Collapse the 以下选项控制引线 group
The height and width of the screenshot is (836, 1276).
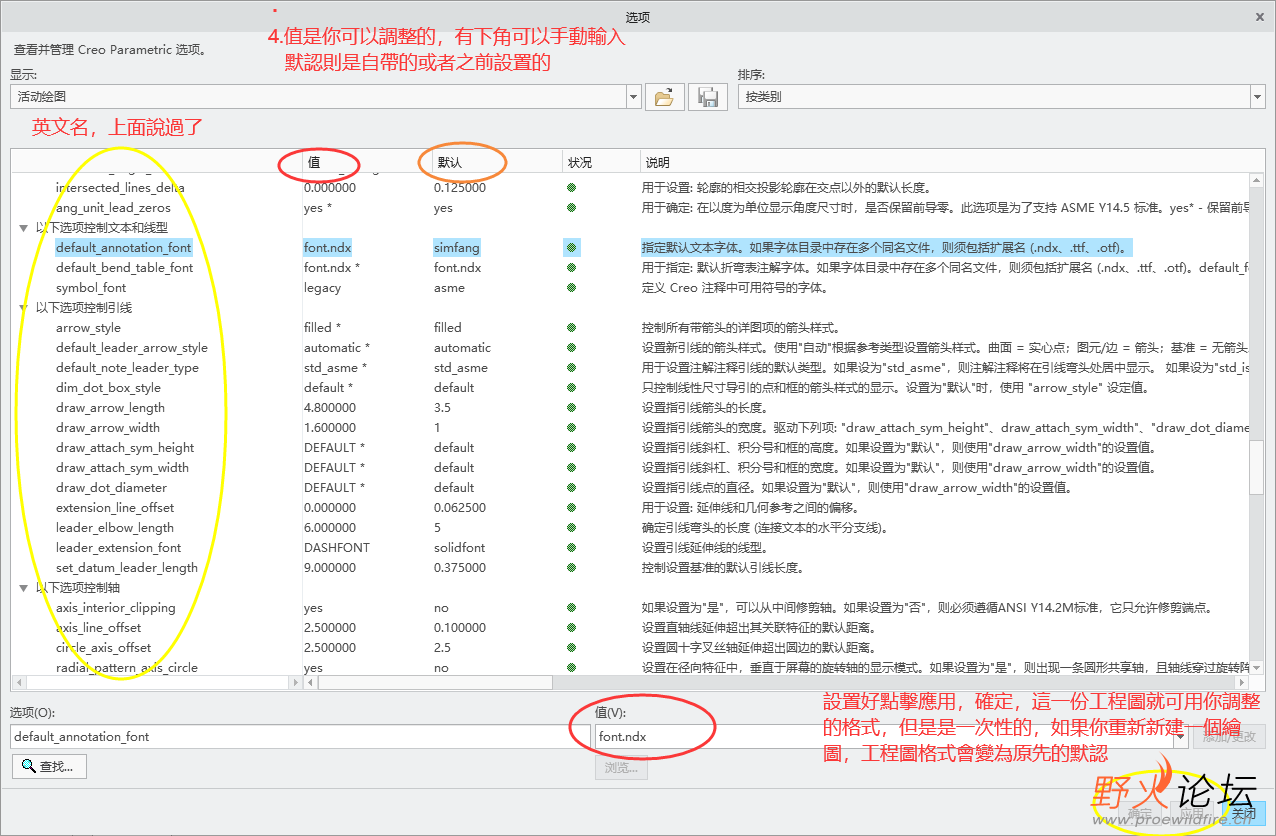[x=23, y=308]
